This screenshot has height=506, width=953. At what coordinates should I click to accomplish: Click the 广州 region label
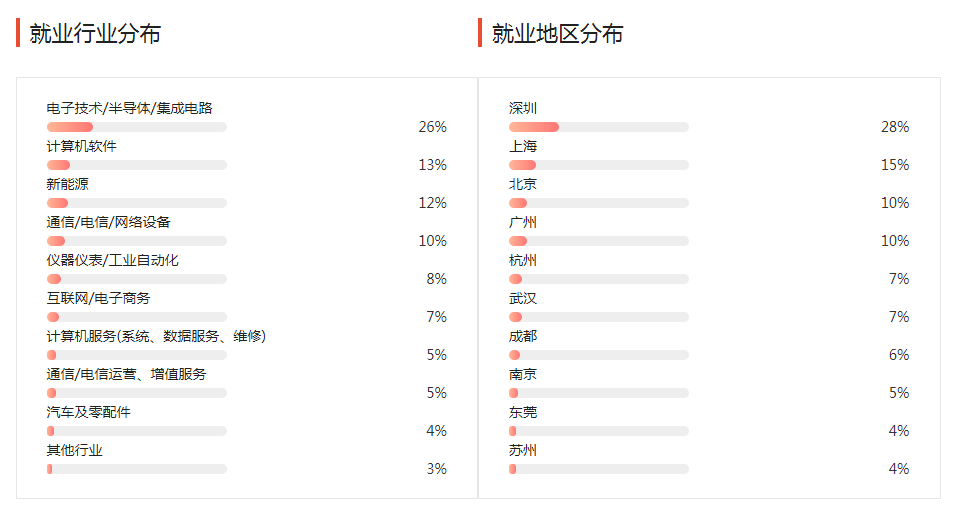(523, 222)
